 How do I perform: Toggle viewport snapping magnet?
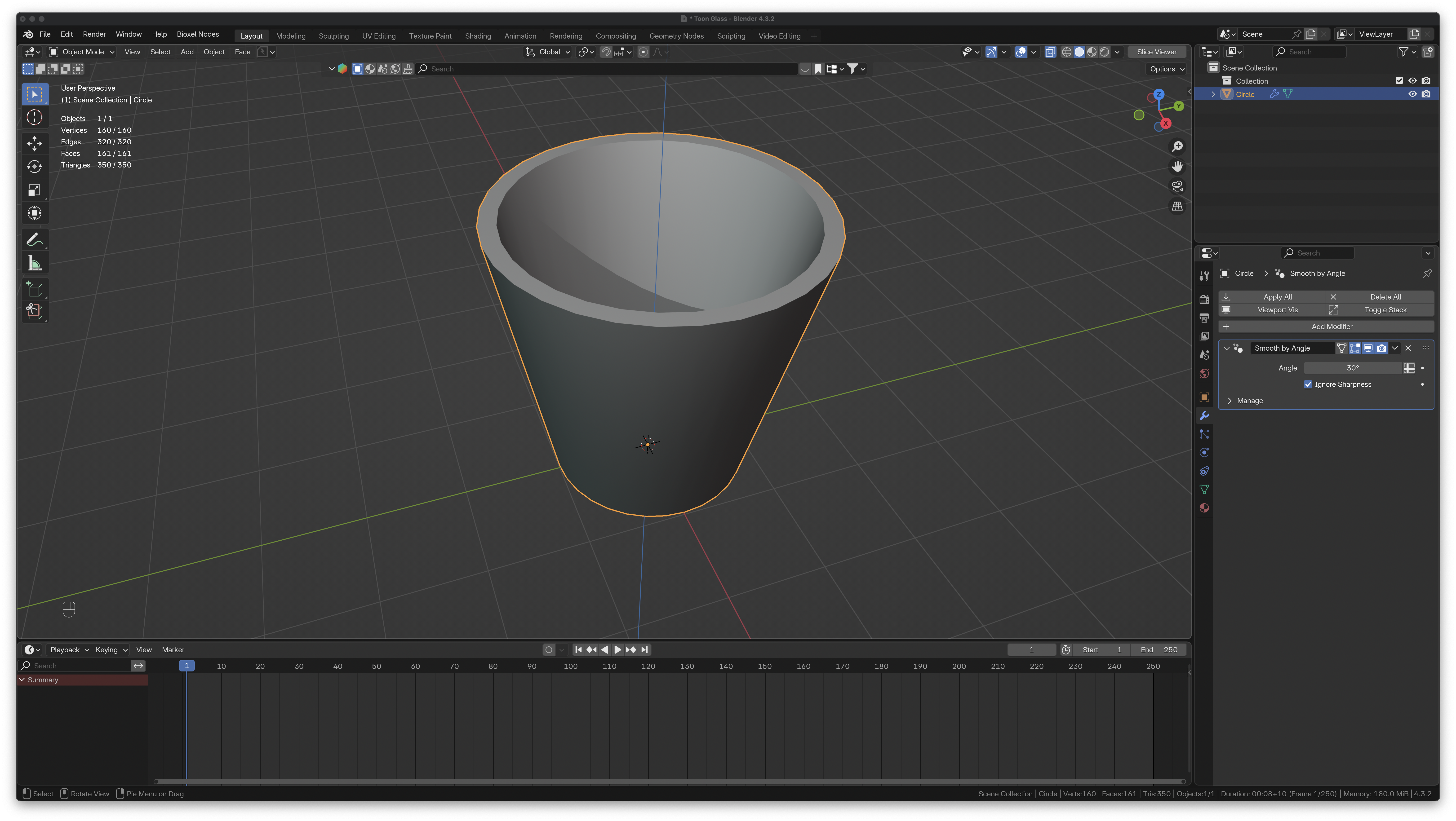[605, 52]
